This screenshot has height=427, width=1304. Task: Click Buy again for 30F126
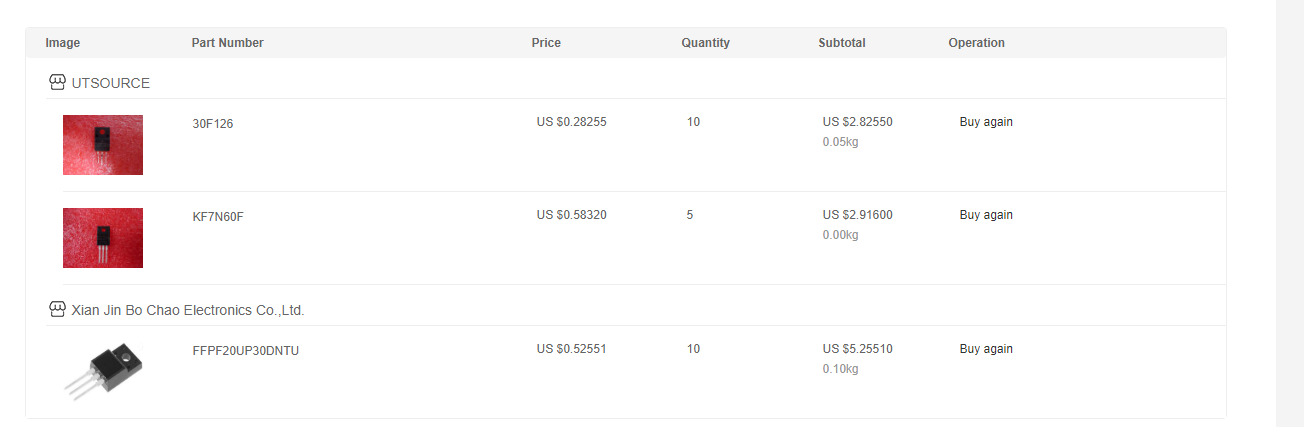pyautogui.click(x=986, y=122)
